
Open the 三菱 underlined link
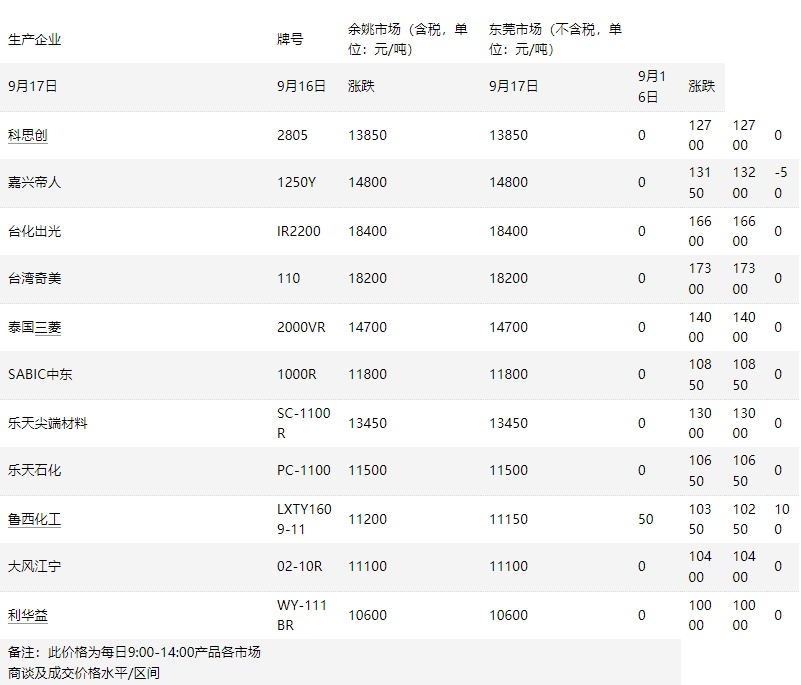(x=48, y=327)
